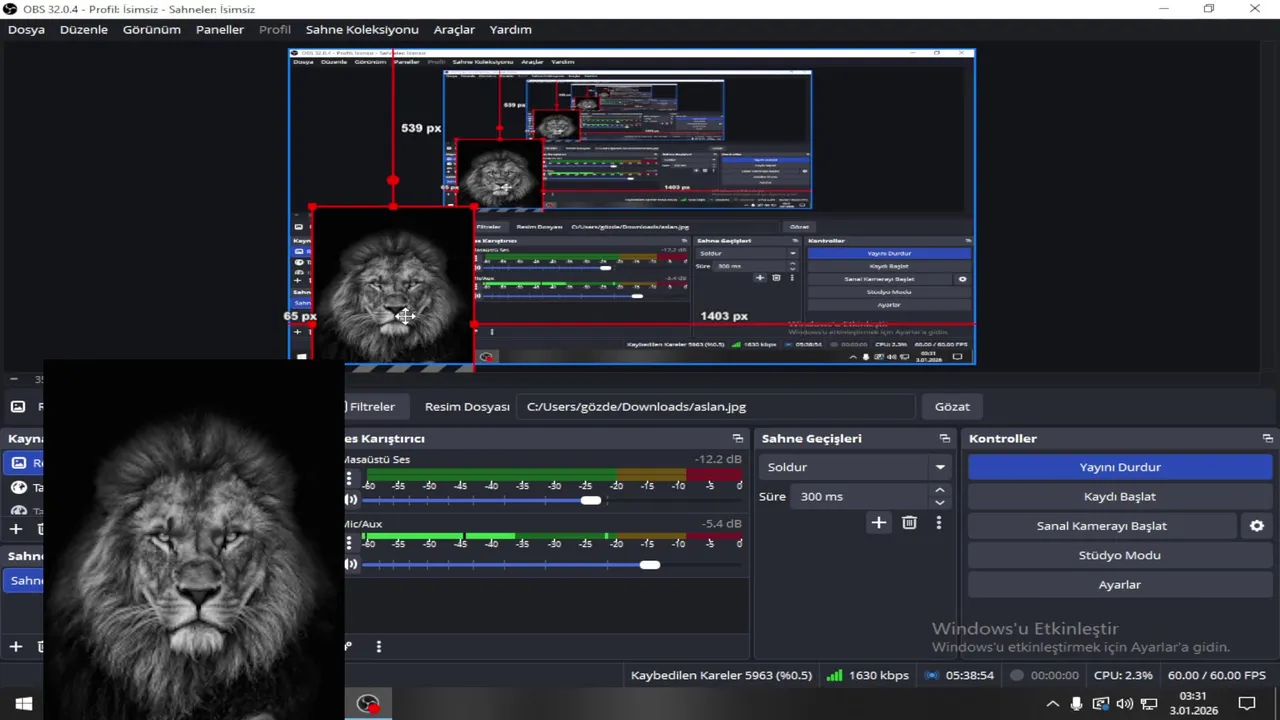Click the Resim Dosyası path field
1280x720 pixels.
(716, 407)
